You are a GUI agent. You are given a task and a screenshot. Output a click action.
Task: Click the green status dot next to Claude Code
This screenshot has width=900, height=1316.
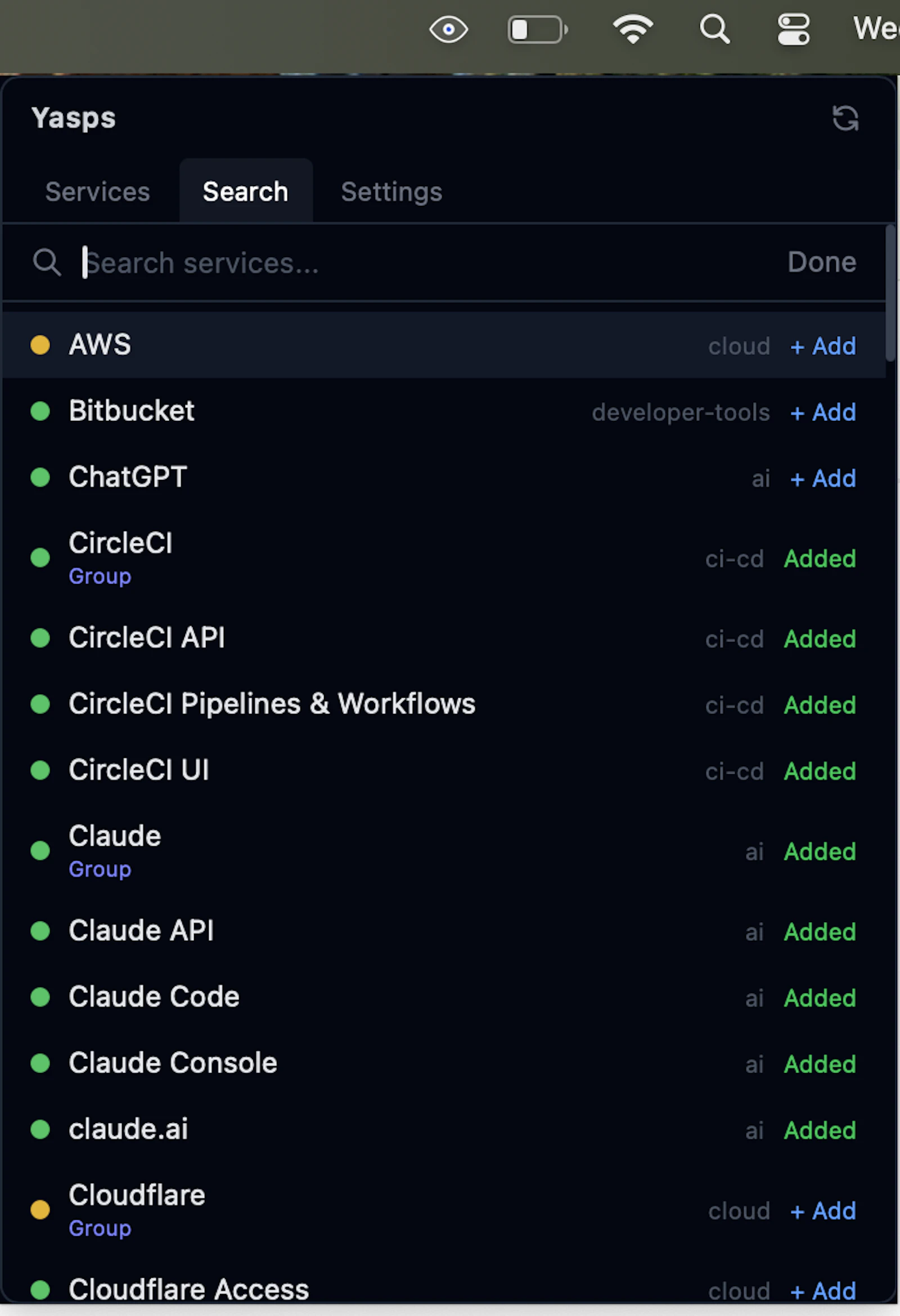click(40, 997)
